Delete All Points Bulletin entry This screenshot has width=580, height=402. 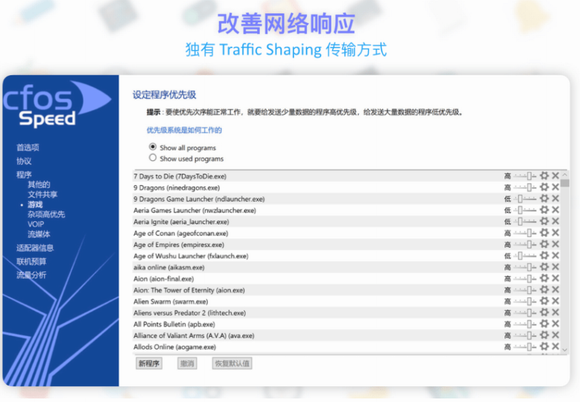tap(555, 324)
